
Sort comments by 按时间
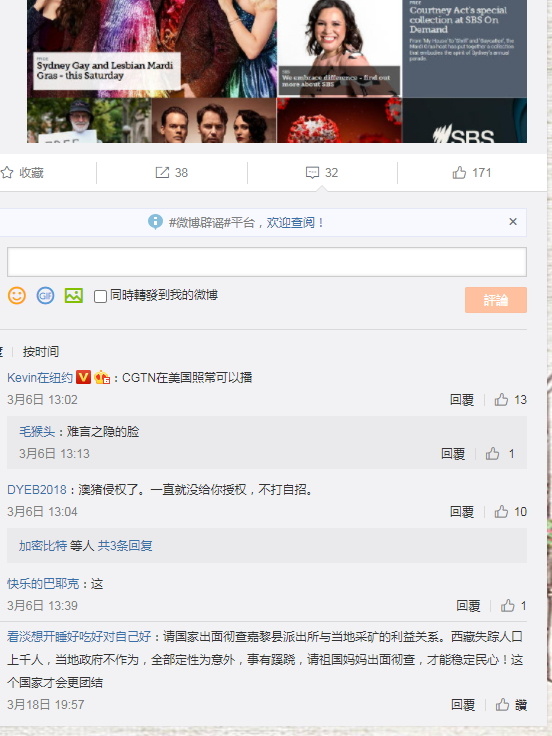[41, 352]
